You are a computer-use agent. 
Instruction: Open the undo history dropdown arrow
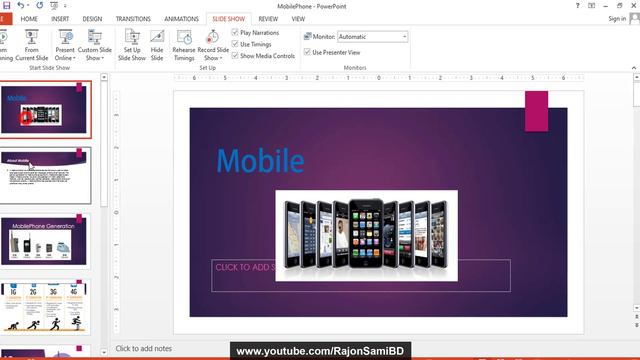pos(28,6)
